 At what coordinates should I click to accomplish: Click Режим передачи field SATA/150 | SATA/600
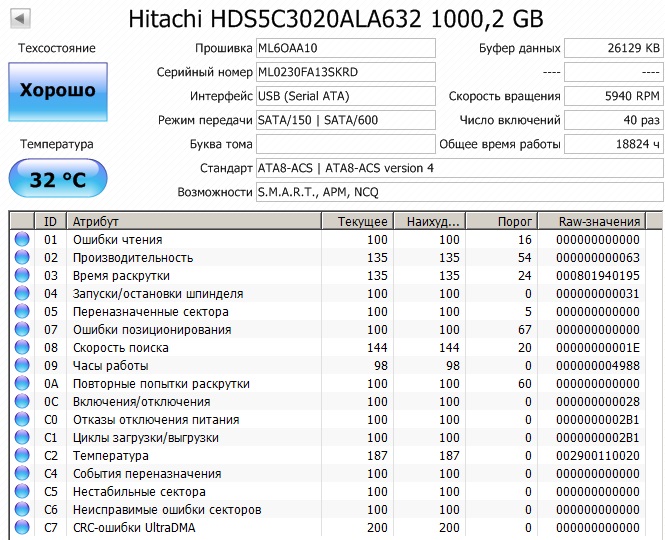pyautogui.click(x=346, y=120)
